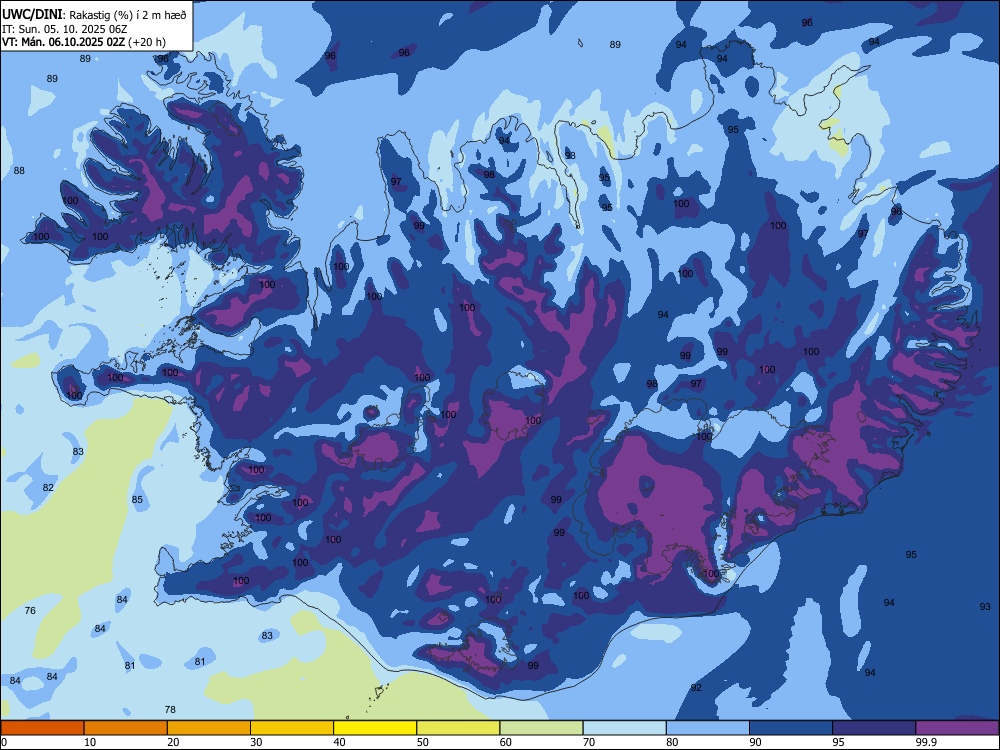The height and width of the screenshot is (750, 1000).
Task: Click the '78' humidity value on the map
Action: [170, 710]
